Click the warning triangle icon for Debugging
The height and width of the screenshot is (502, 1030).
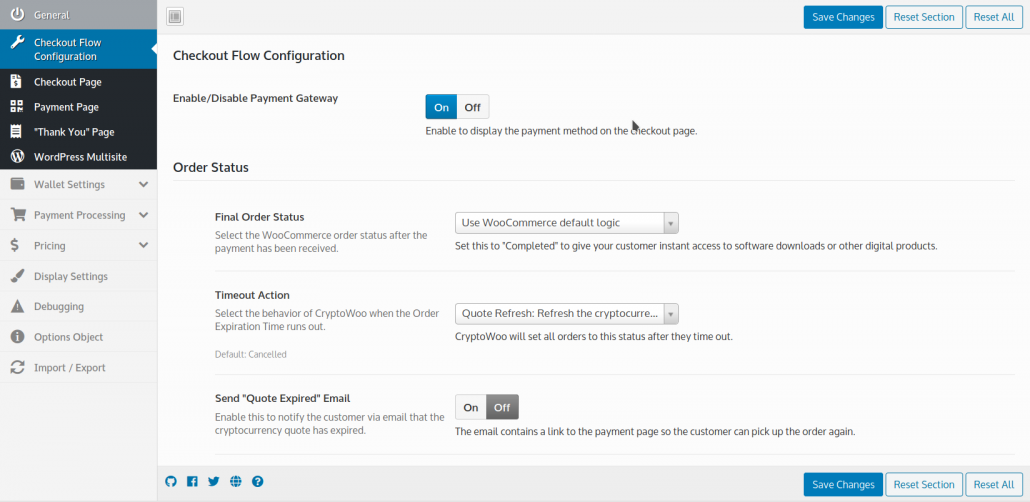pos(18,306)
